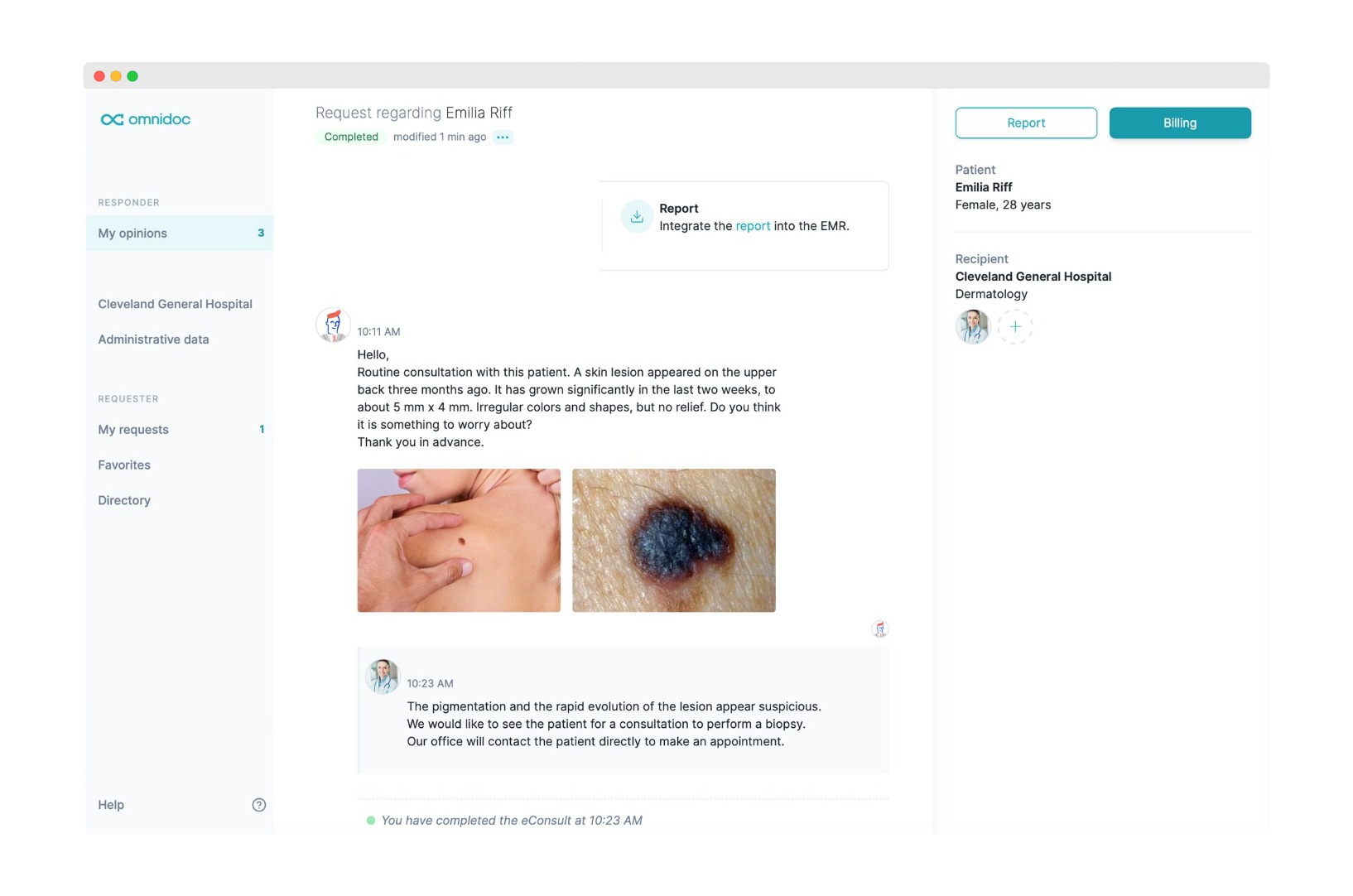Open the three-dots request options menu
Image resolution: width=1353 pixels, height=896 pixels.
point(503,137)
